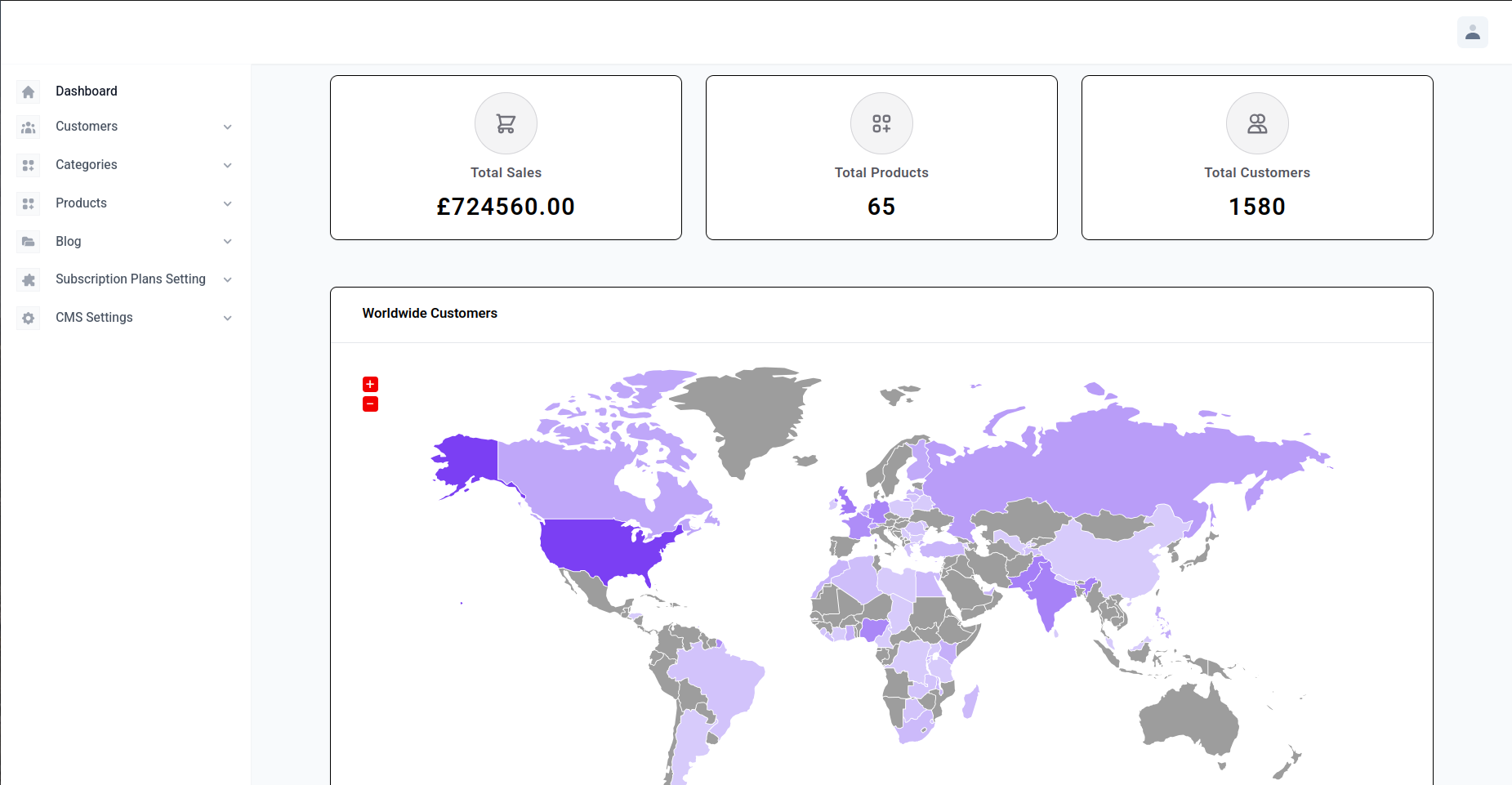
Task: Click the Products grid icon in sidebar
Action: pyautogui.click(x=29, y=203)
